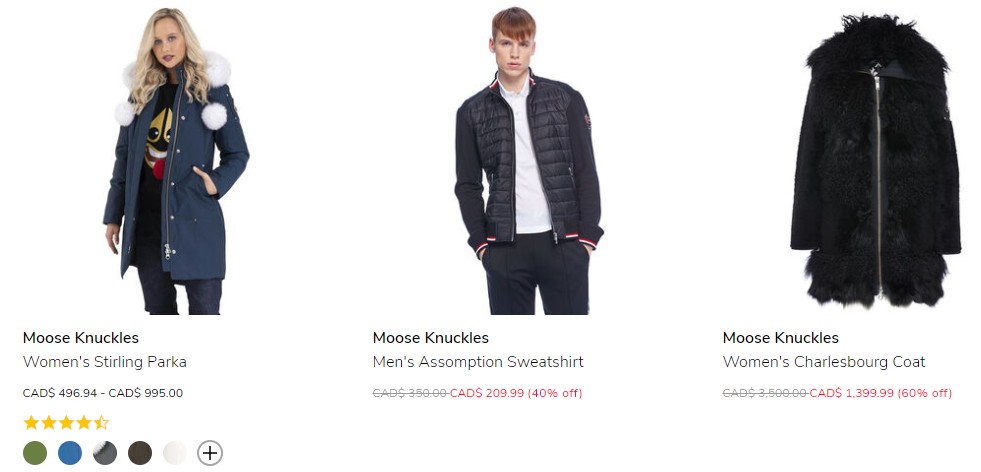Open the Stirling Parka star rating reviews
This screenshot has height=472, width=981.
(x=66, y=423)
